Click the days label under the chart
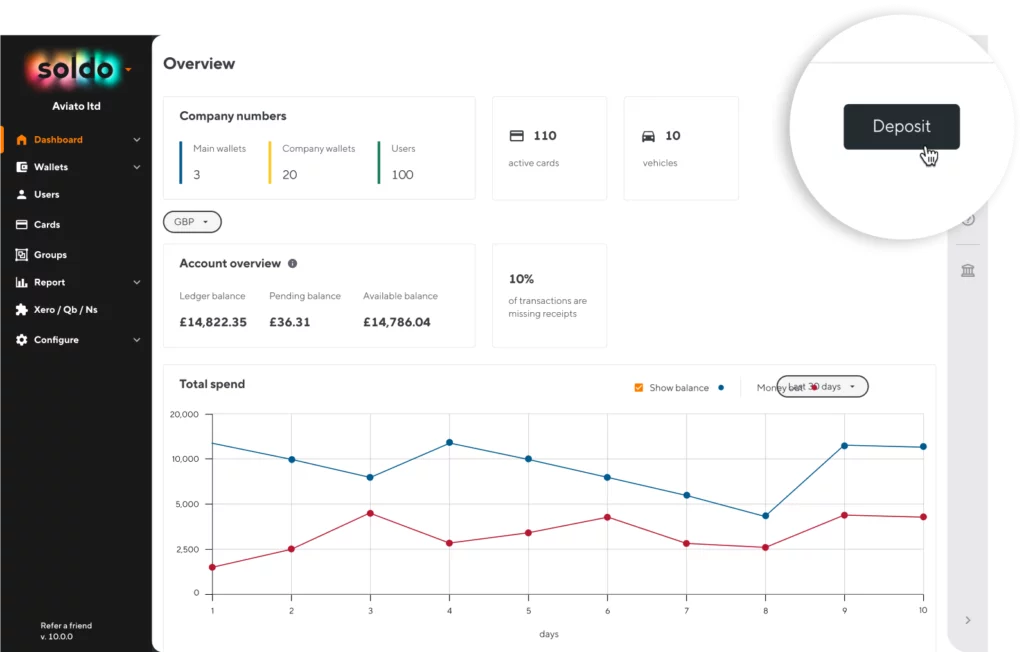Image resolution: width=1024 pixels, height=652 pixels. [549, 634]
